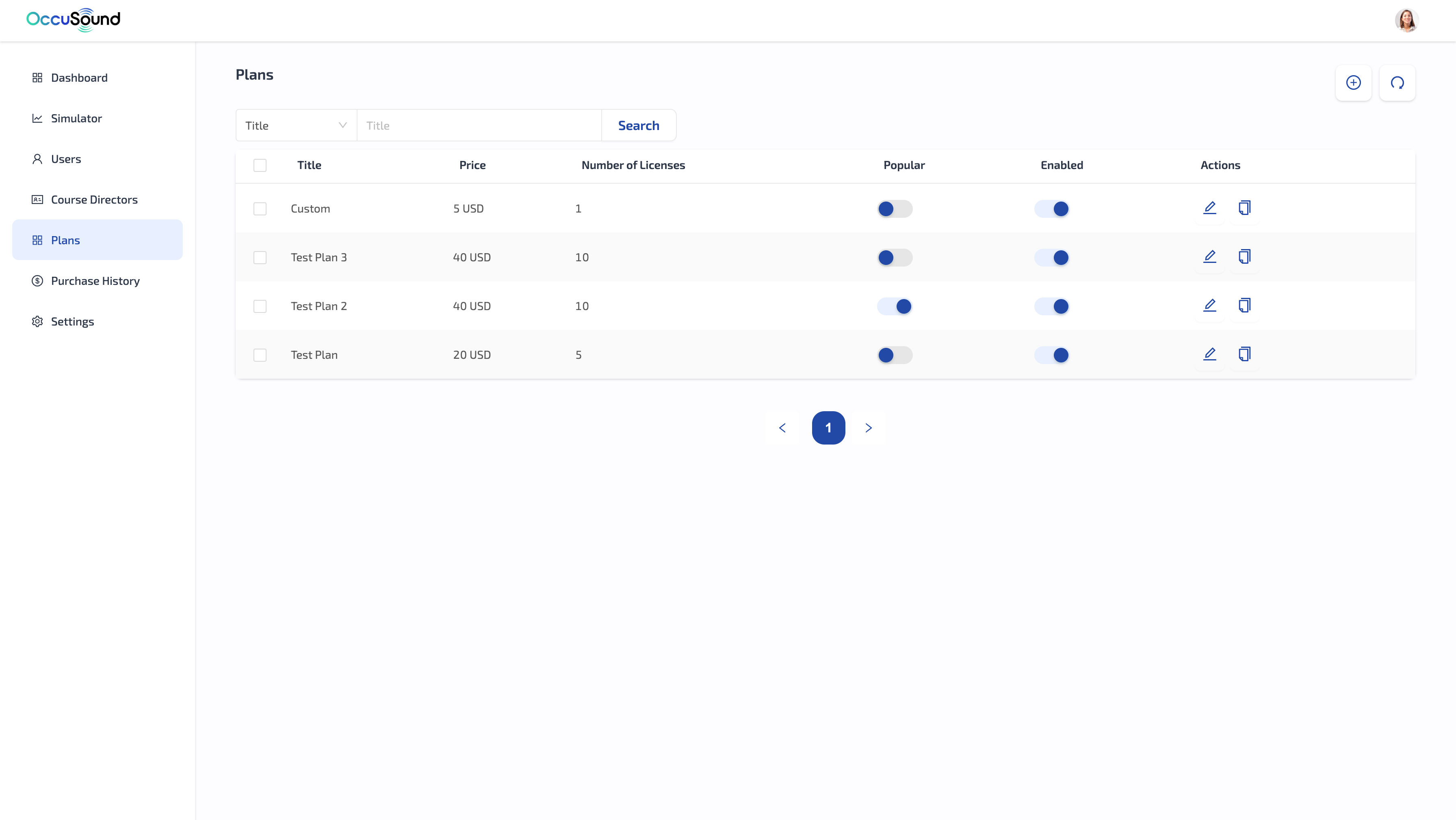Disable Test Plan 2 Enabled switch
This screenshot has height=820, width=1456.
point(1052,306)
